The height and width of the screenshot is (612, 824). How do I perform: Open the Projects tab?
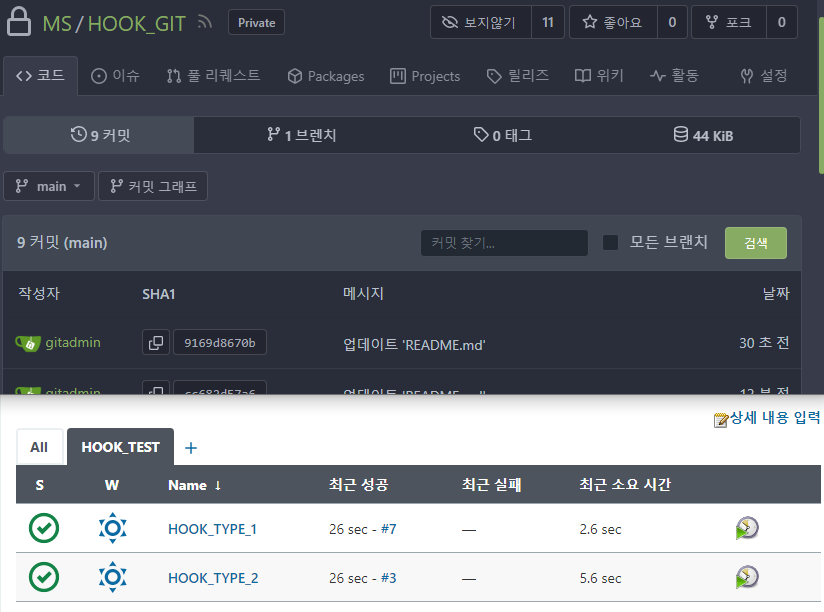[x=425, y=76]
